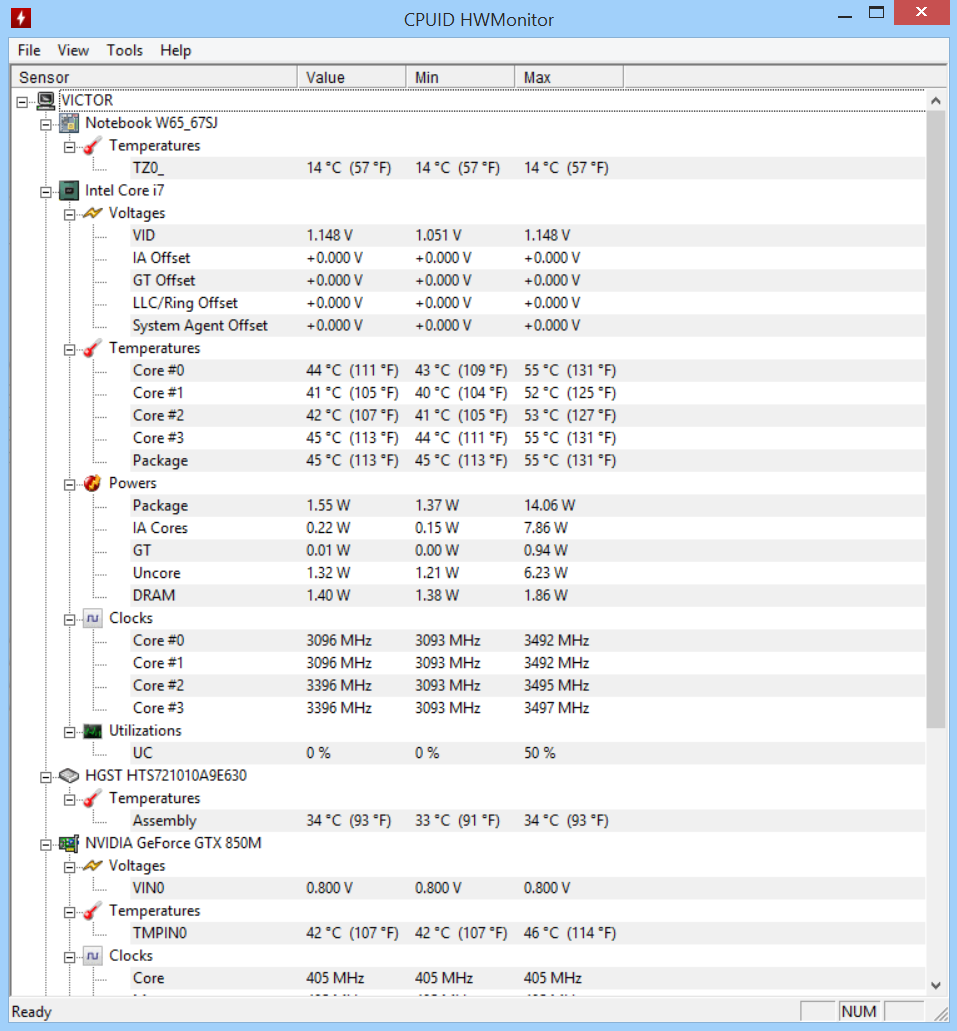Viewport: 957px width, 1031px height.
Task: Select the VIN0 voltage row
Action: point(527,888)
